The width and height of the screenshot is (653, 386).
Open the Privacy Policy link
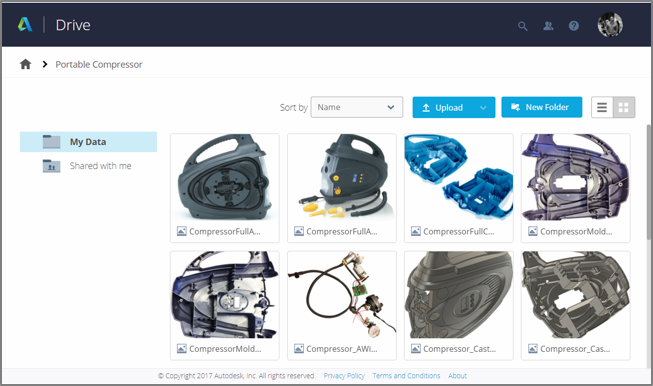coord(344,376)
